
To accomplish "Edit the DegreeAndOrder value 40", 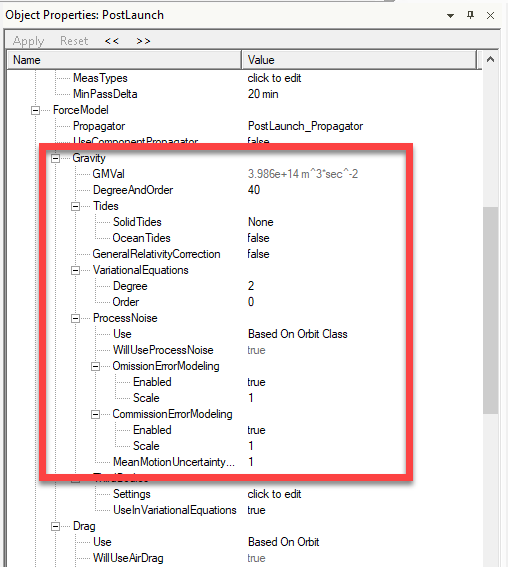I will click(x=254, y=190).
